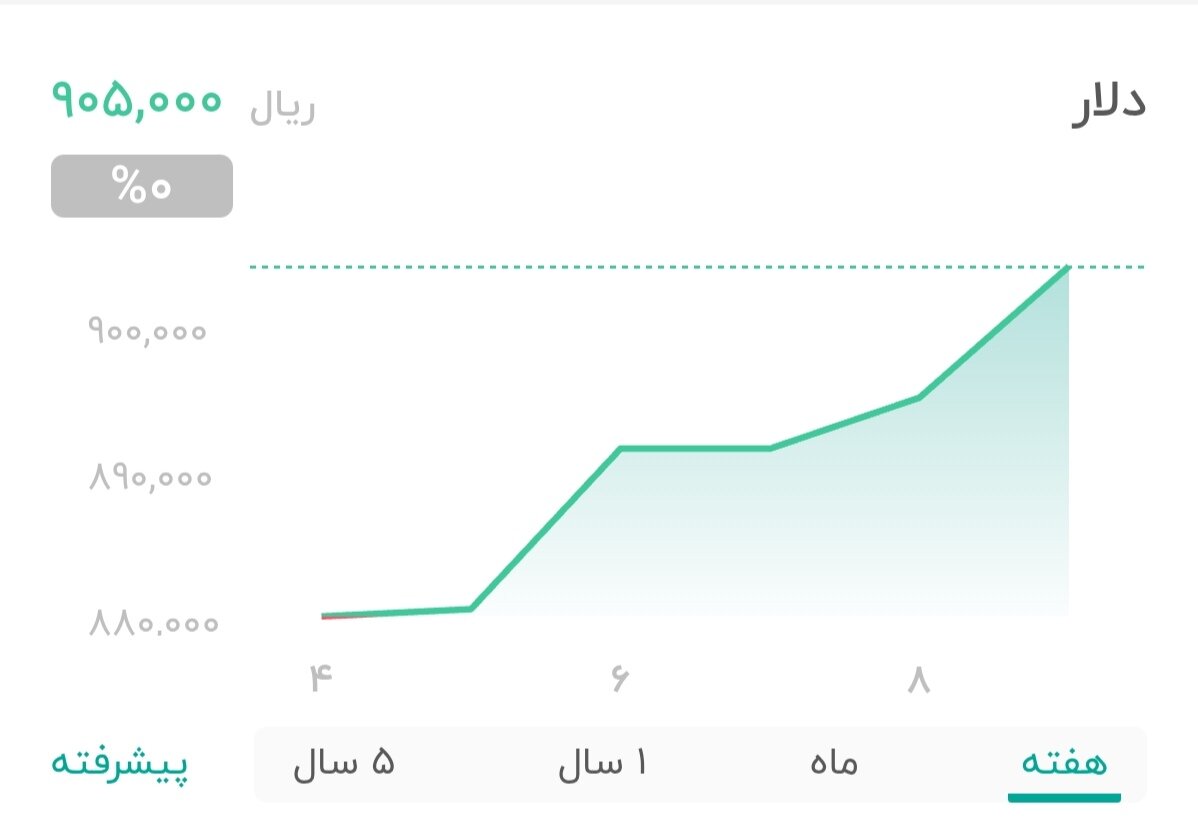Viewport: 1198px width, 833px height.
Task: Select the gray %0 change badge
Action: pos(140,185)
